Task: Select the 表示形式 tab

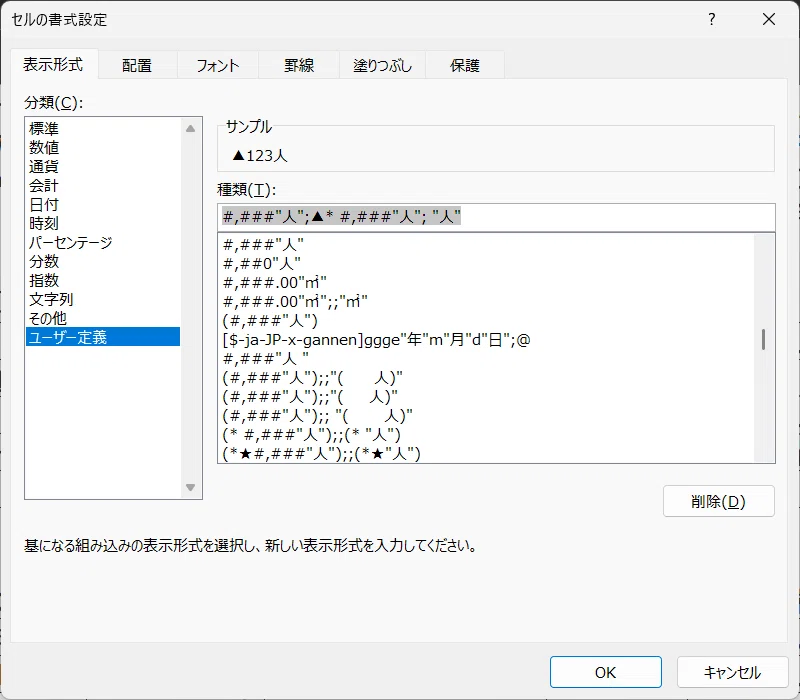Action: (53, 64)
